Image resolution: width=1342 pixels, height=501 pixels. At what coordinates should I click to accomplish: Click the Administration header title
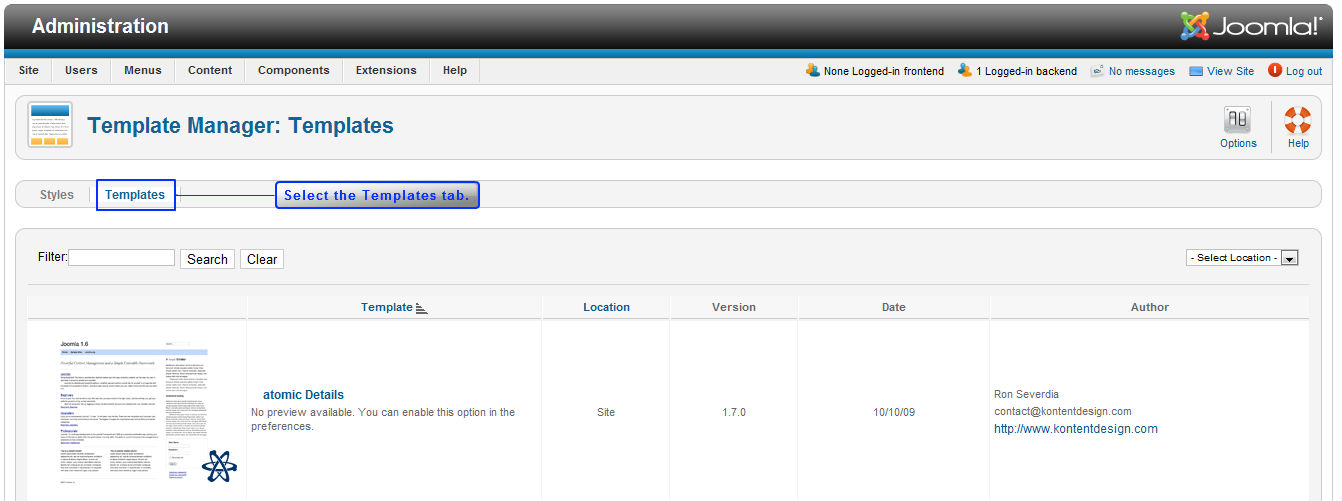[100, 26]
